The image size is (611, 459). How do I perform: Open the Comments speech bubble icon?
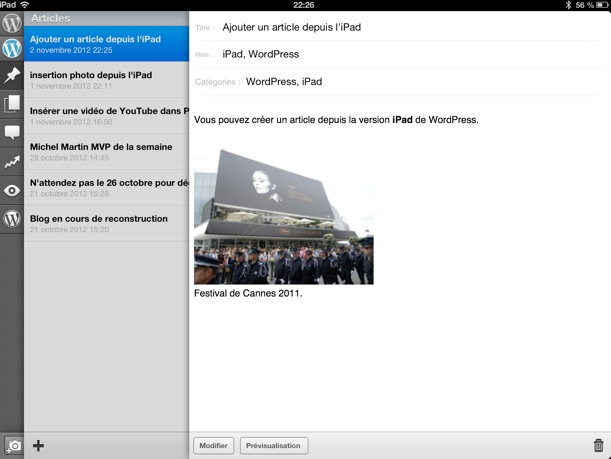[12, 133]
